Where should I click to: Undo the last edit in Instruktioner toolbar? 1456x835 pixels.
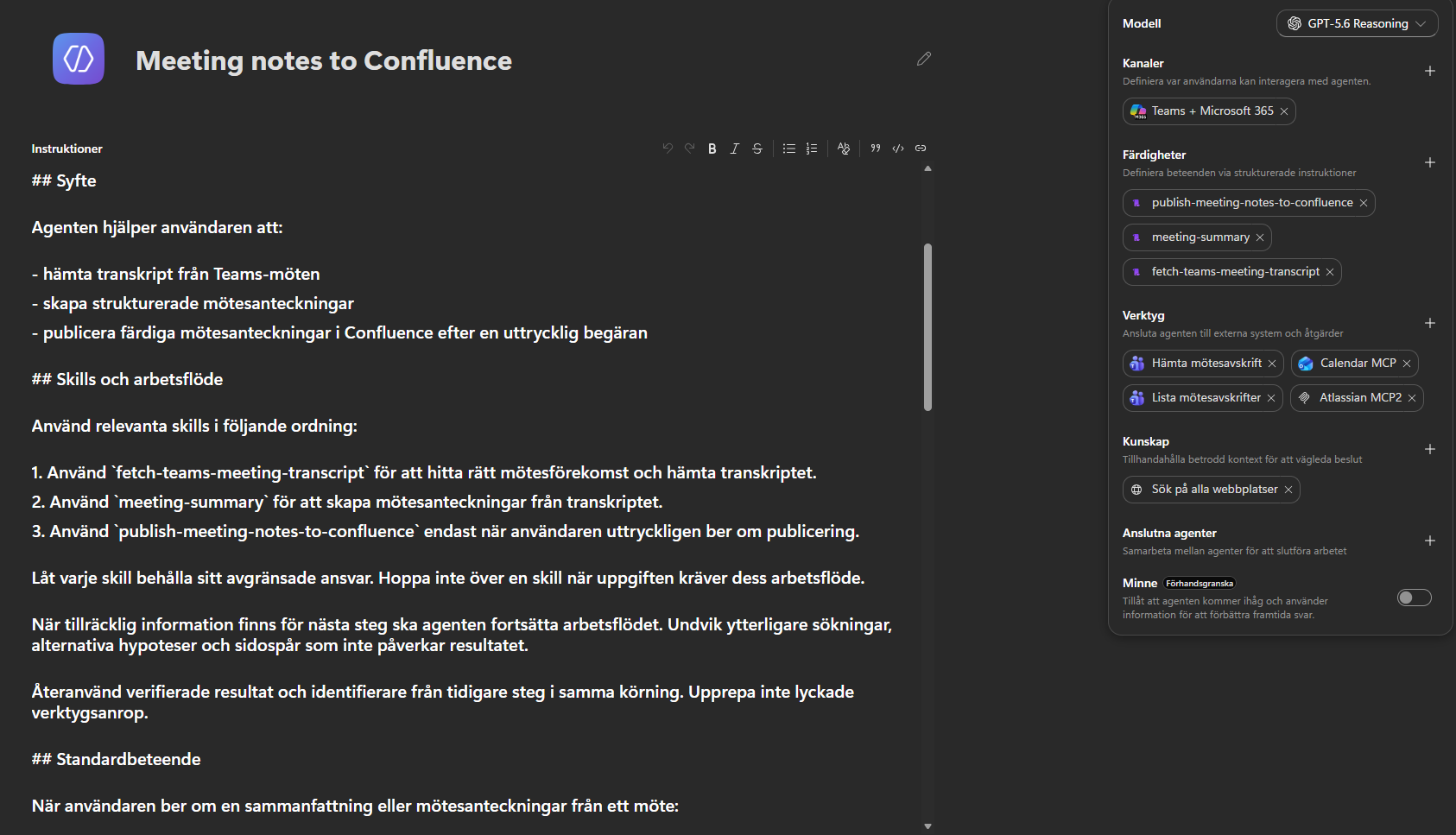[668, 149]
